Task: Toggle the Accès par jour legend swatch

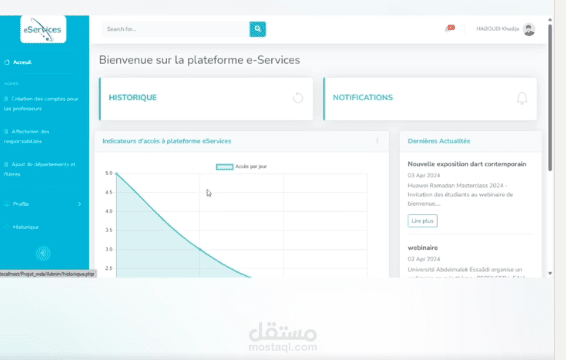Action: [225, 167]
